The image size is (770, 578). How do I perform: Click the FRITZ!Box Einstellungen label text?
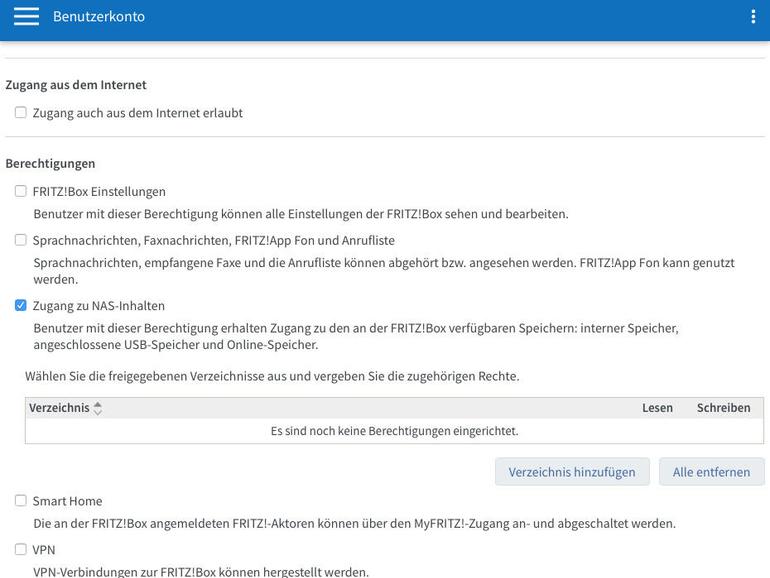click(x=99, y=192)
